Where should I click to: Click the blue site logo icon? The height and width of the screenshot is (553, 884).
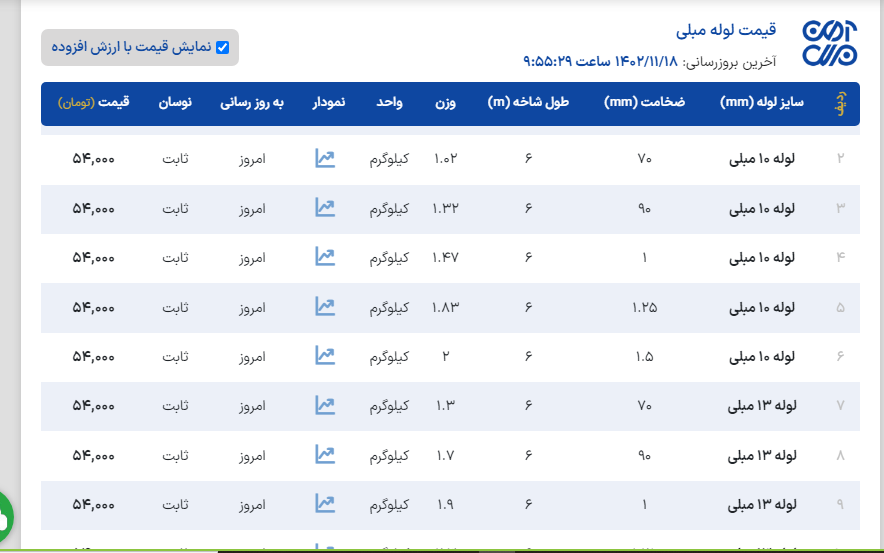click(x=829, y=44)
